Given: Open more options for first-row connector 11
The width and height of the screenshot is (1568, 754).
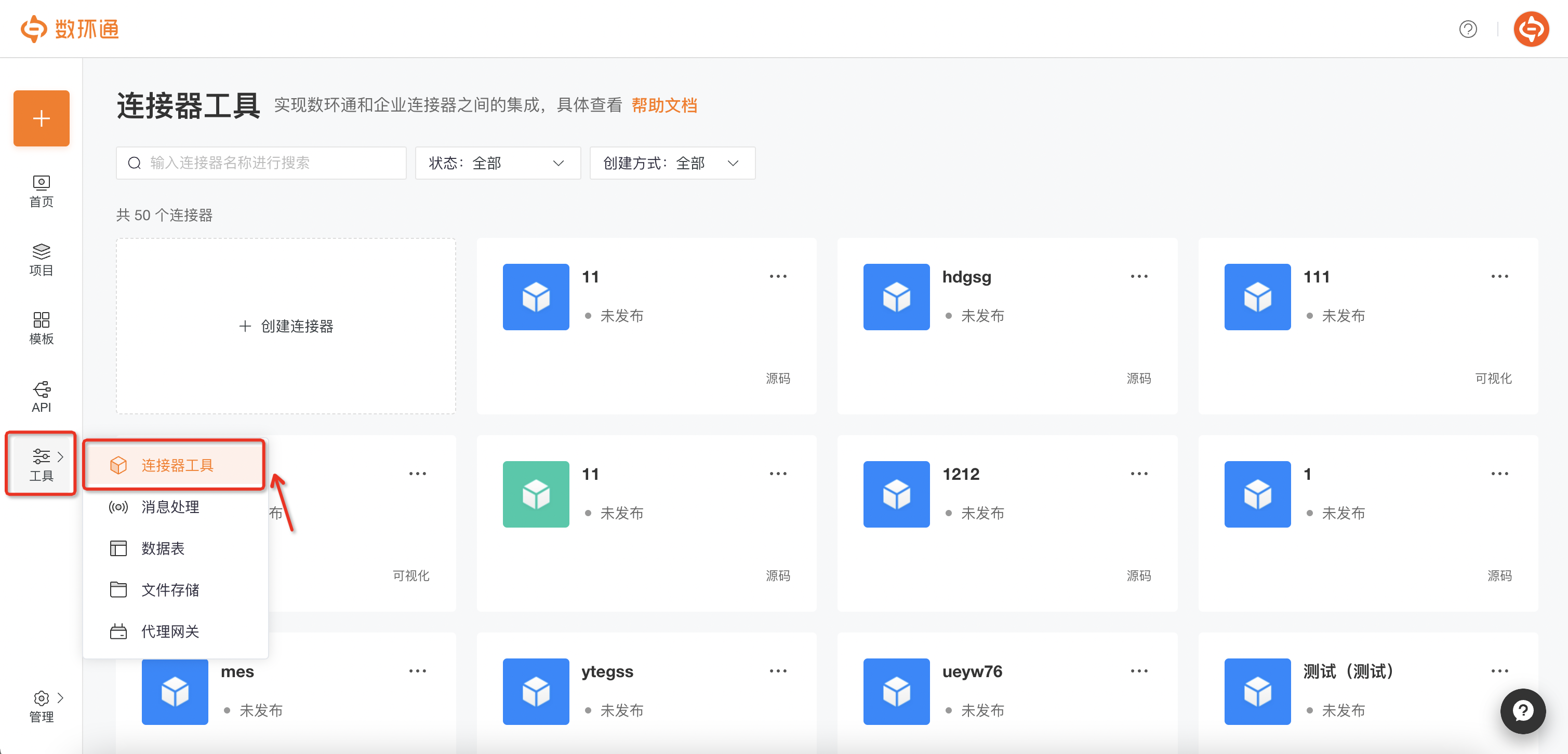Looking at the screenshot, I should (x=777, y=276).
